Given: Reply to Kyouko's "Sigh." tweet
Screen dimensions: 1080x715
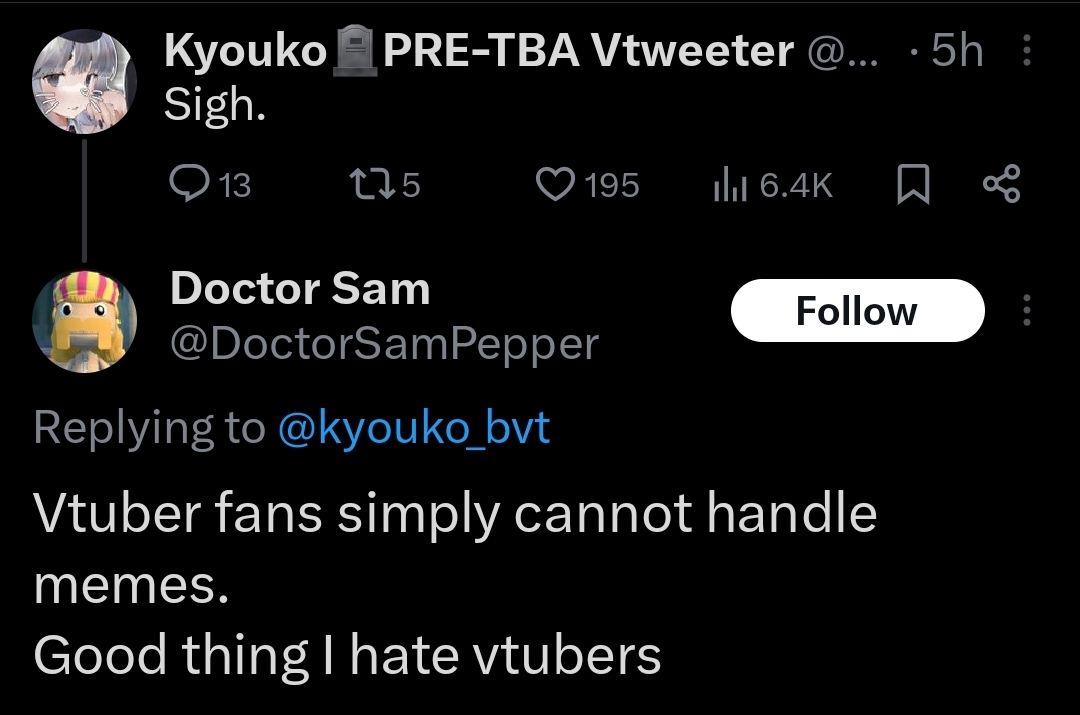Looking at the screenshot, I should (x=210, y=185).
